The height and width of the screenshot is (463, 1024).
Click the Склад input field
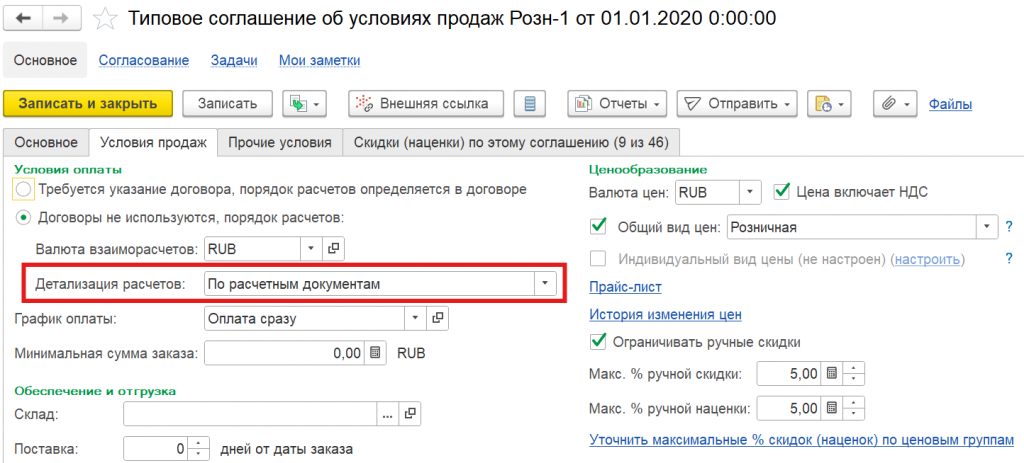point(249,413)
